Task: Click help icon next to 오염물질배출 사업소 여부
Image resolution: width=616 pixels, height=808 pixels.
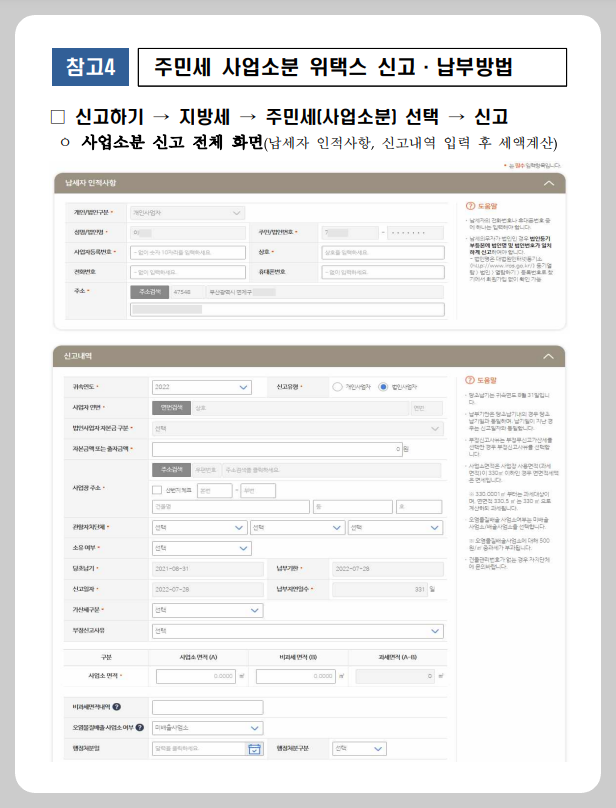Action: click(x=140, y=728)
